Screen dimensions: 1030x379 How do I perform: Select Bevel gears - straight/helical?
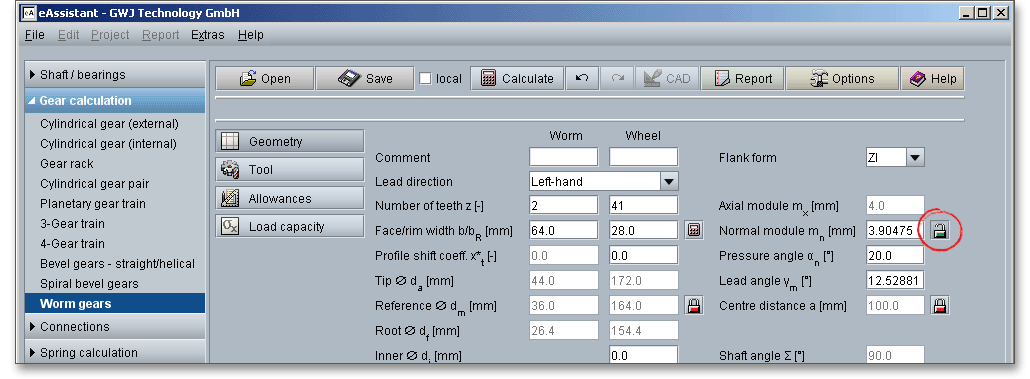(x=118, y=264)
